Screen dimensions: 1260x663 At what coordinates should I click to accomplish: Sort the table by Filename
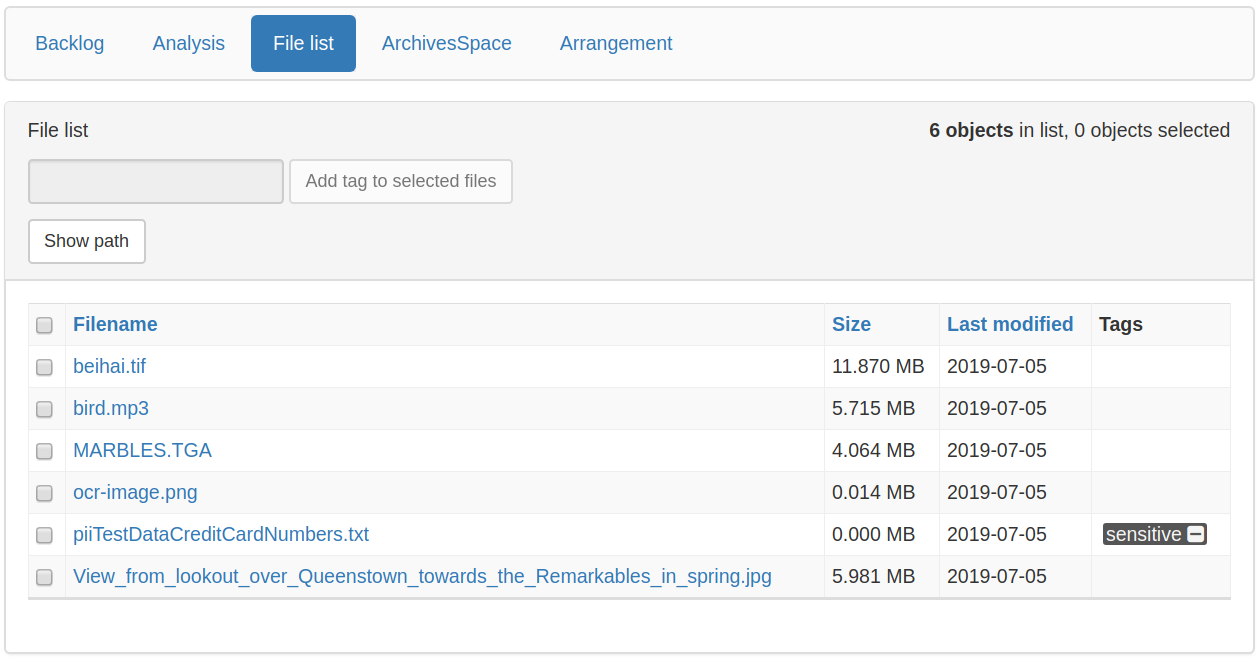(x=115, y=324)
